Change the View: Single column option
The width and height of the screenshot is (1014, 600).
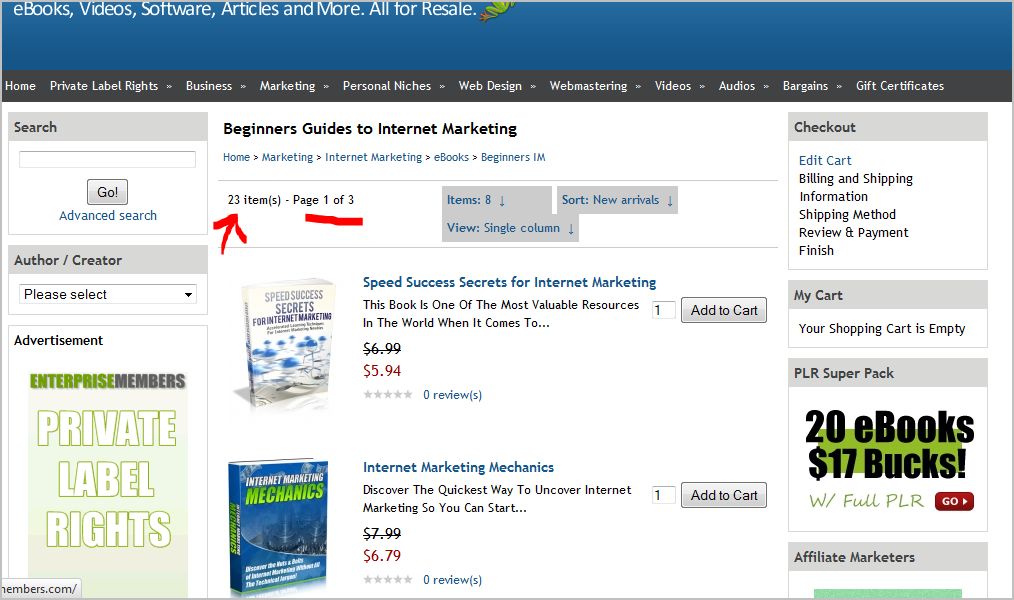click(510, 228)
